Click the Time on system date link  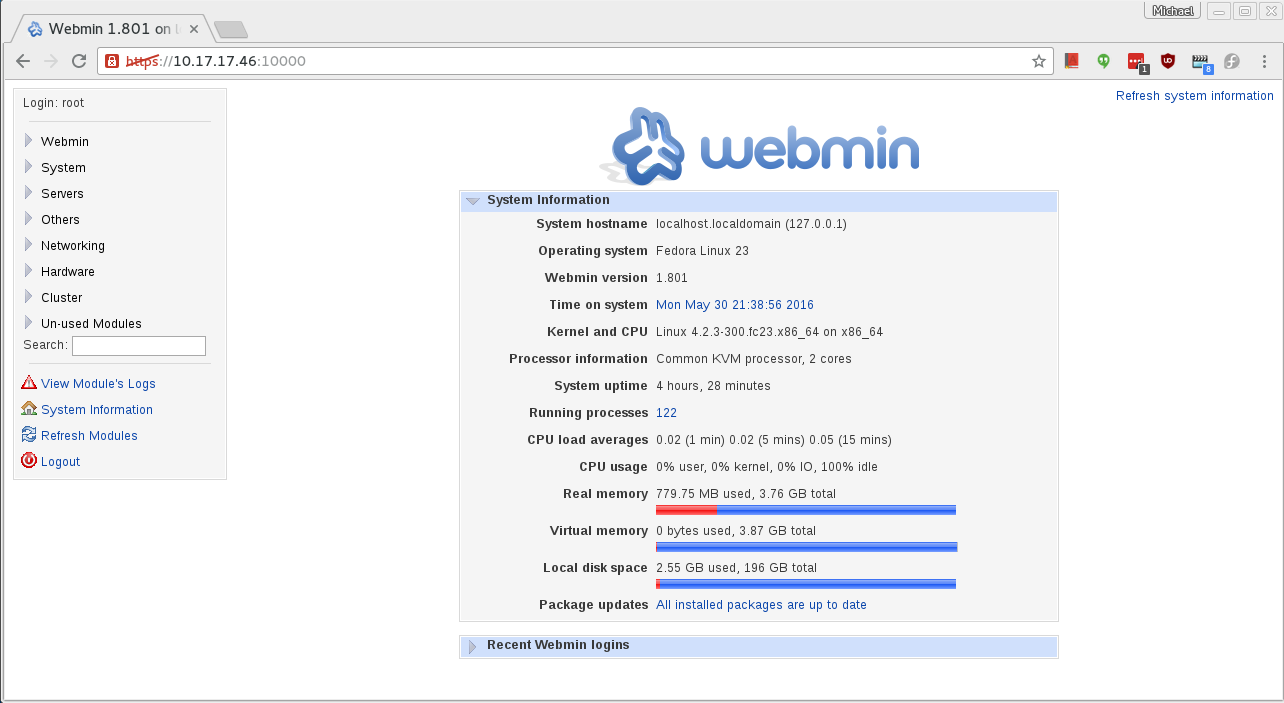pos(735,305)
